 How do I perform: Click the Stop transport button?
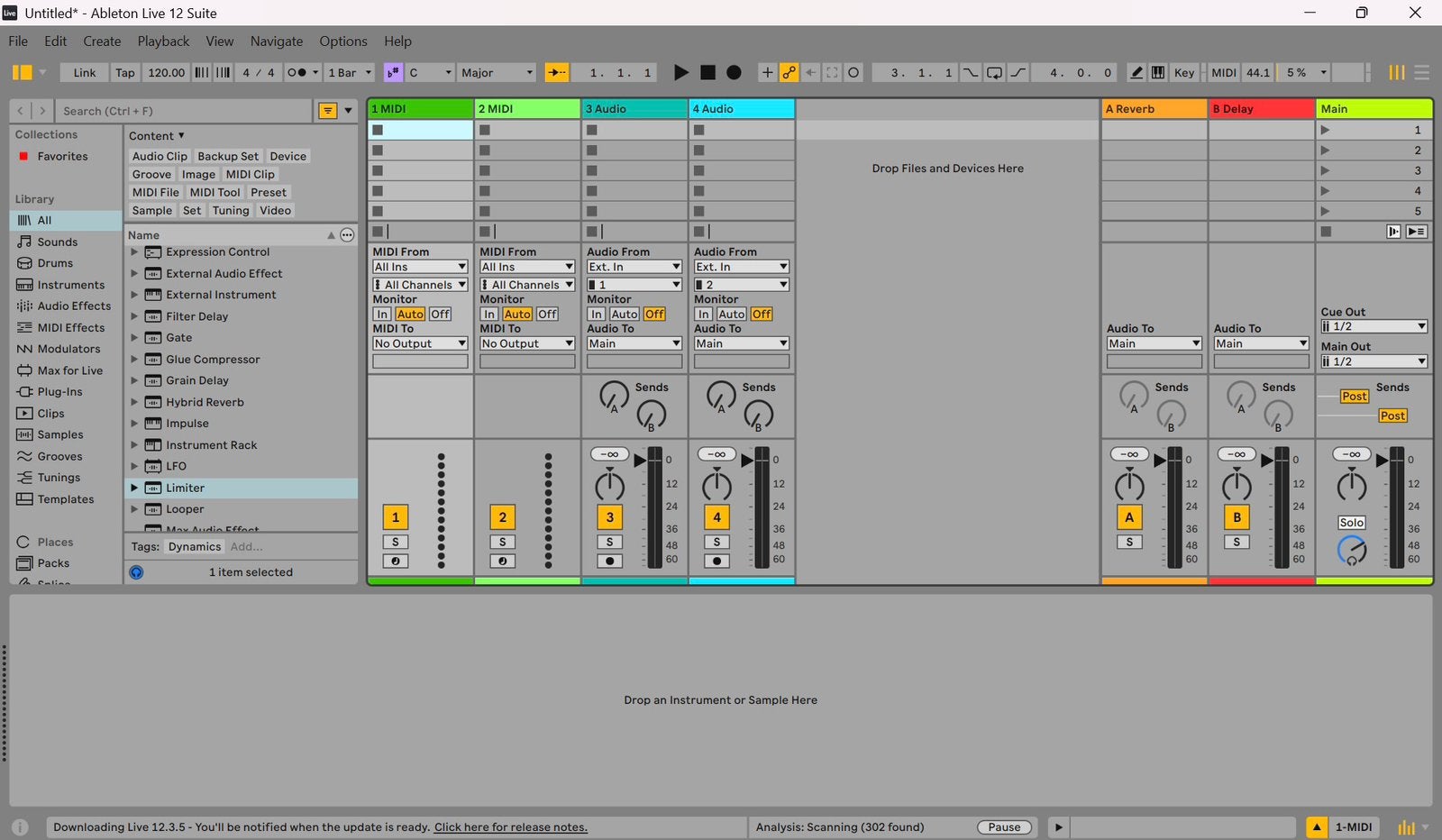[708, 72]
